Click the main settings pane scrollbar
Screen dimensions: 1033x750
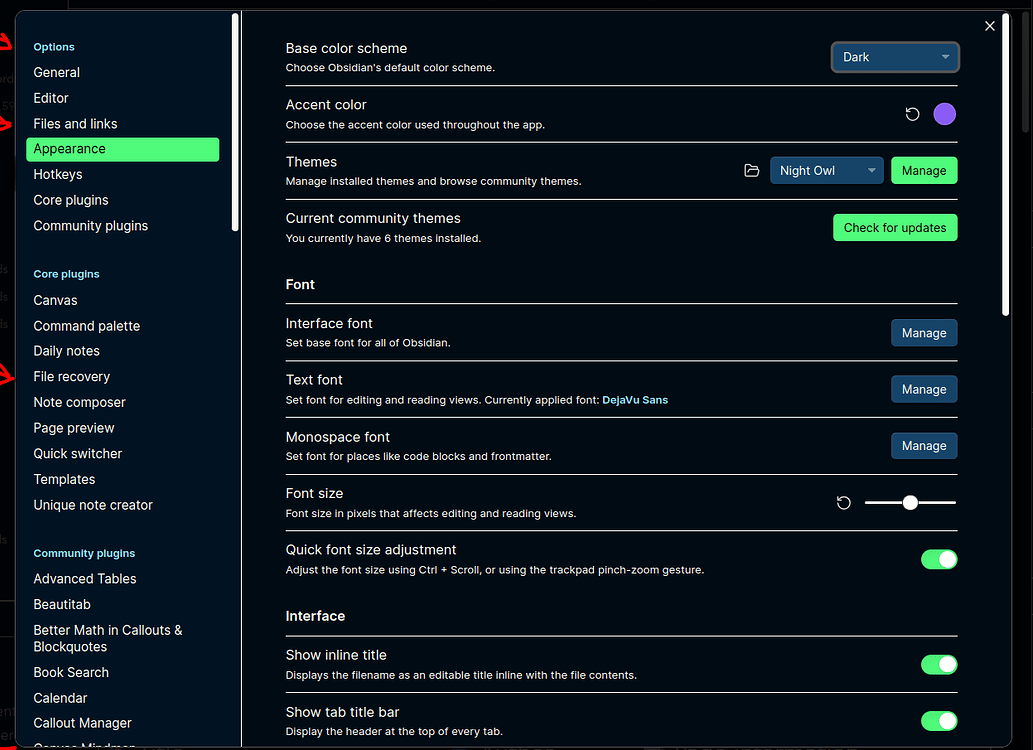coord(1005,165)
